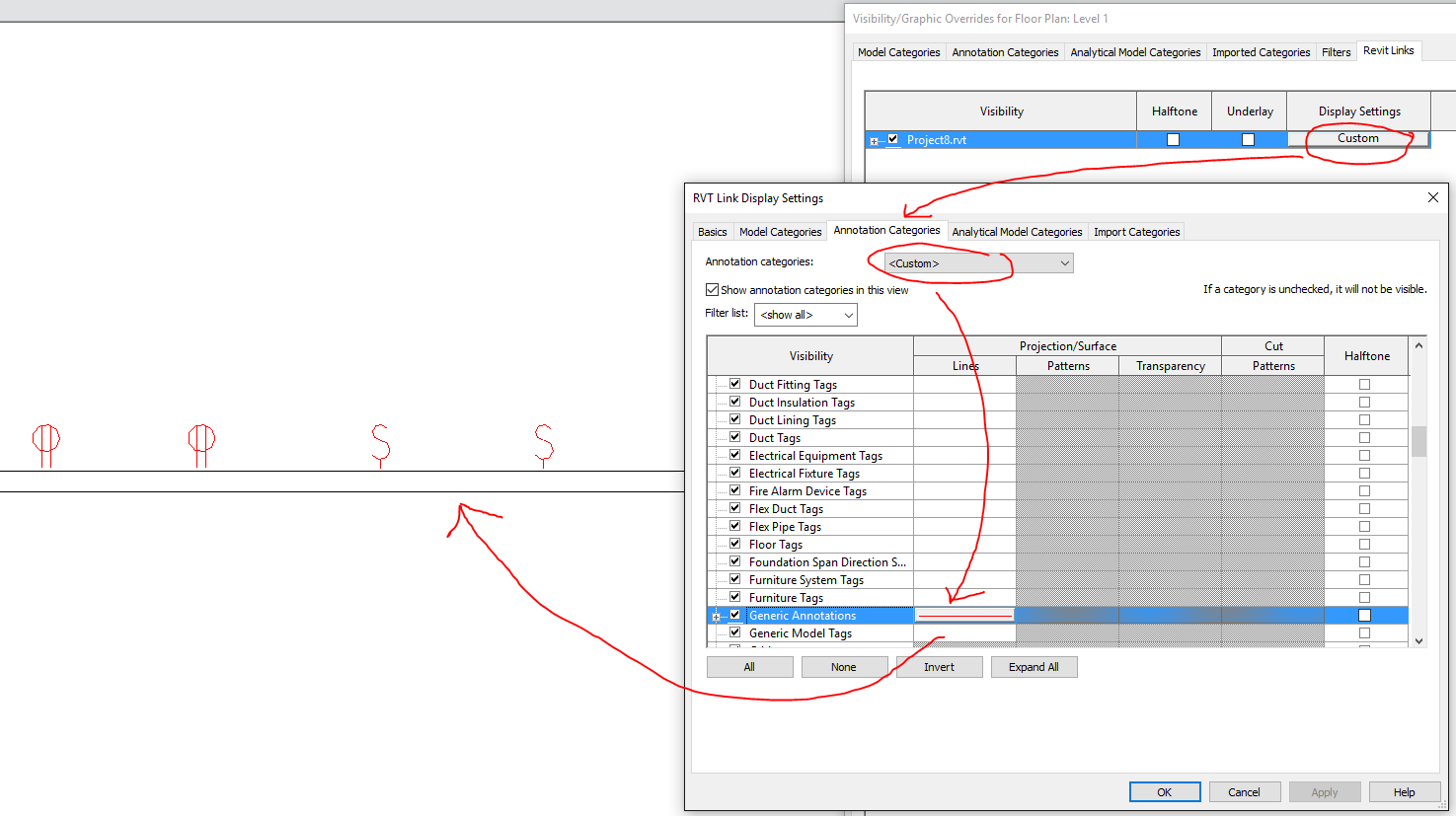Viewport: 1456px width, 816px height.
Task: Click the Halftone column header in category table
Action: pyautogui.click(x=1366, y=356)
